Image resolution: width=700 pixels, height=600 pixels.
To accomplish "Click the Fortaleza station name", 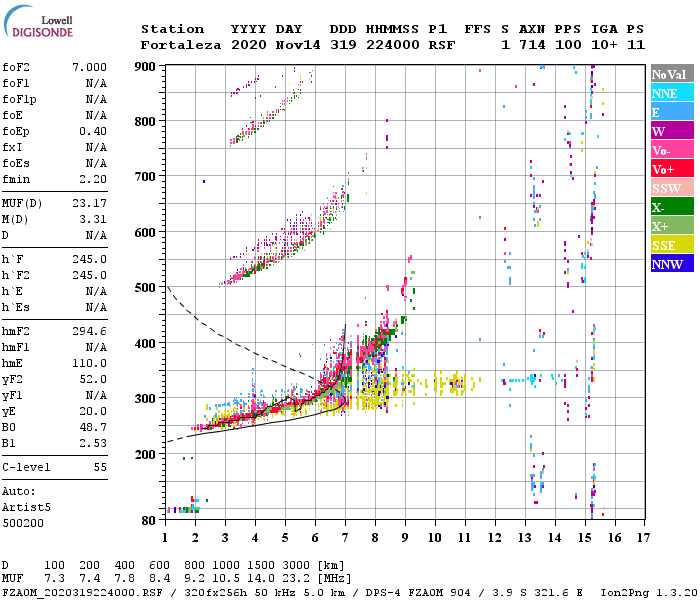I will click(x=181, y=45).
